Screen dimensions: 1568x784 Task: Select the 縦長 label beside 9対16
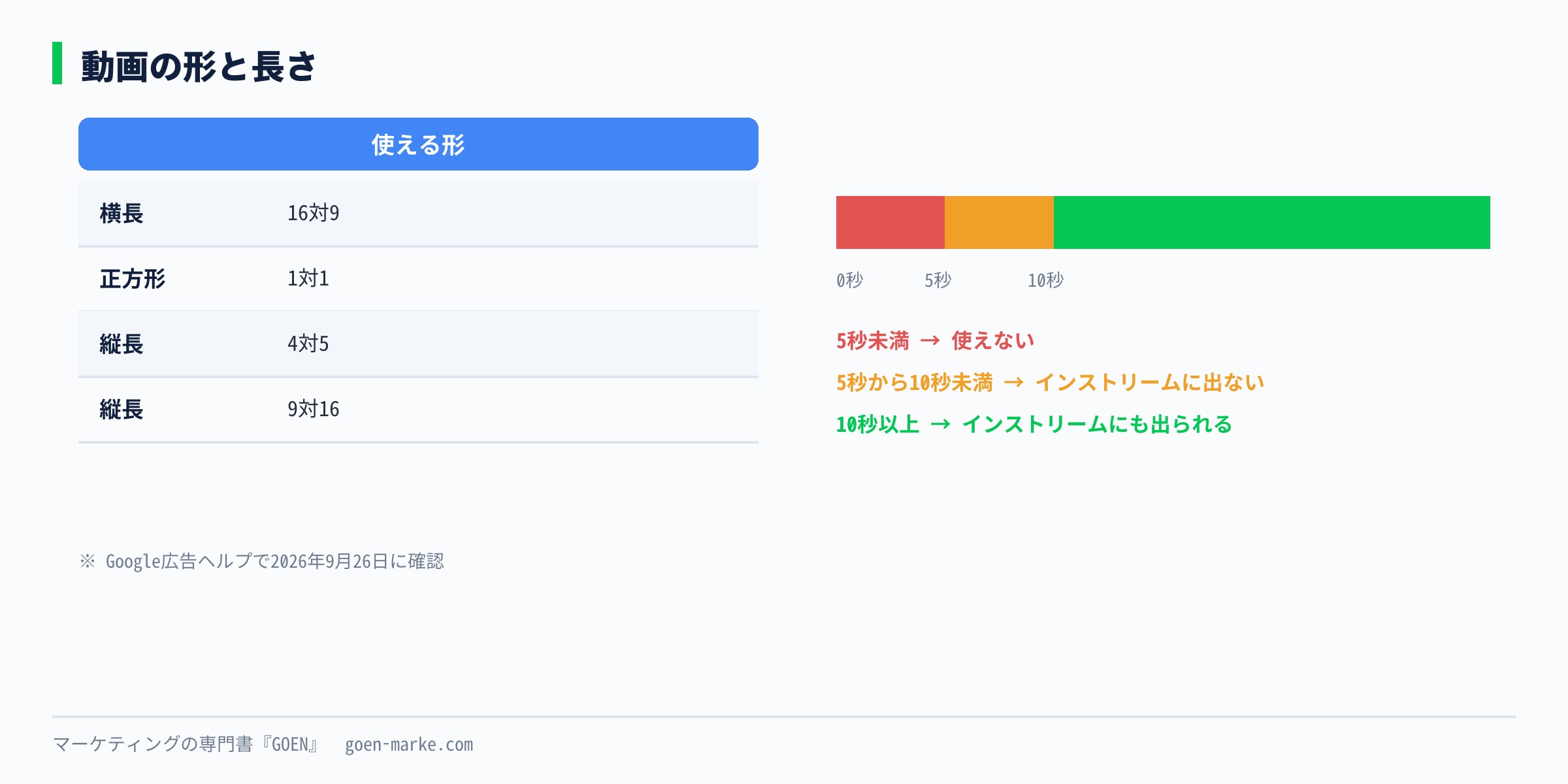point(122,410)
